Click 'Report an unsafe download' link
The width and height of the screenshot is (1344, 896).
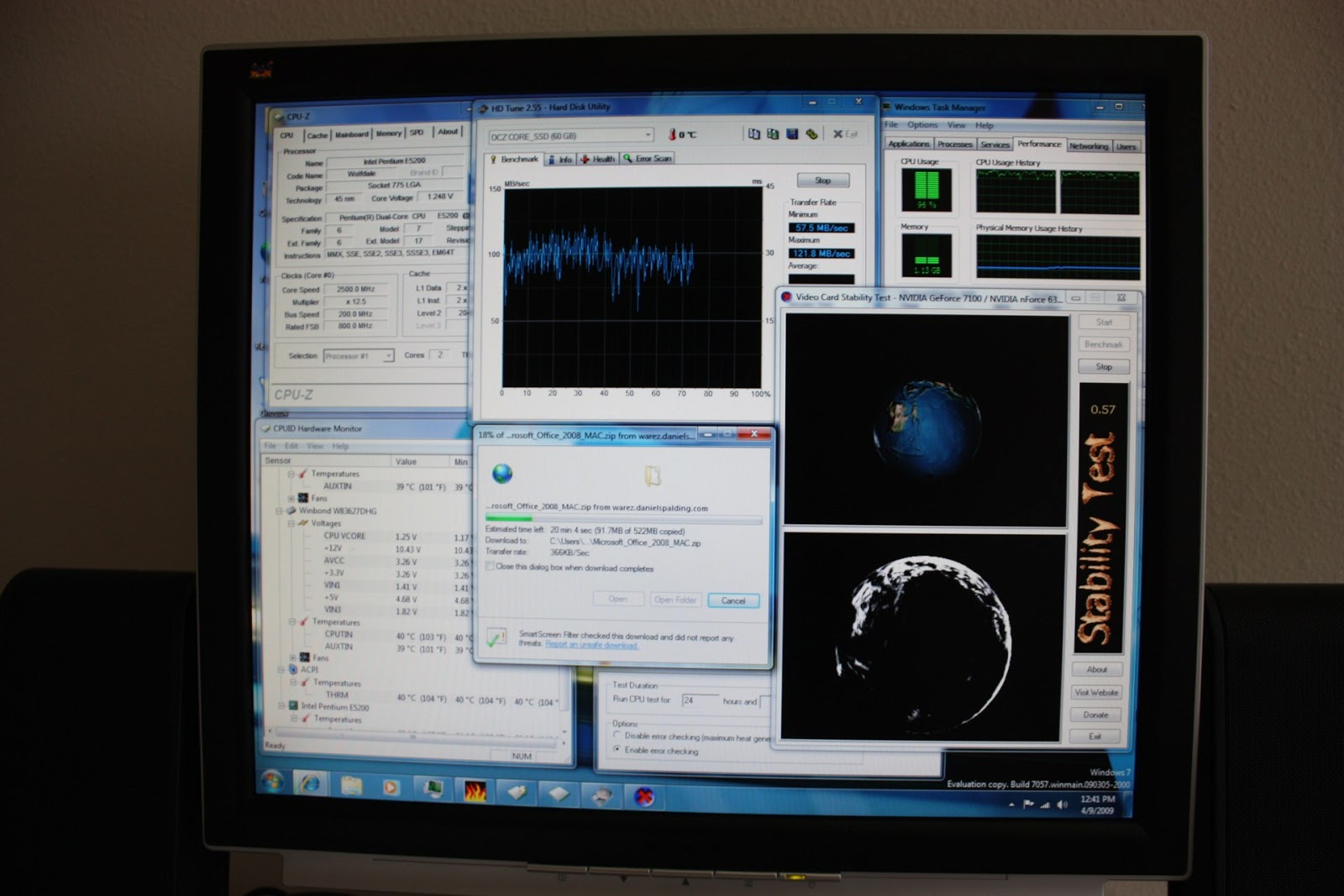pyautogui.click(x=591, y=645)
